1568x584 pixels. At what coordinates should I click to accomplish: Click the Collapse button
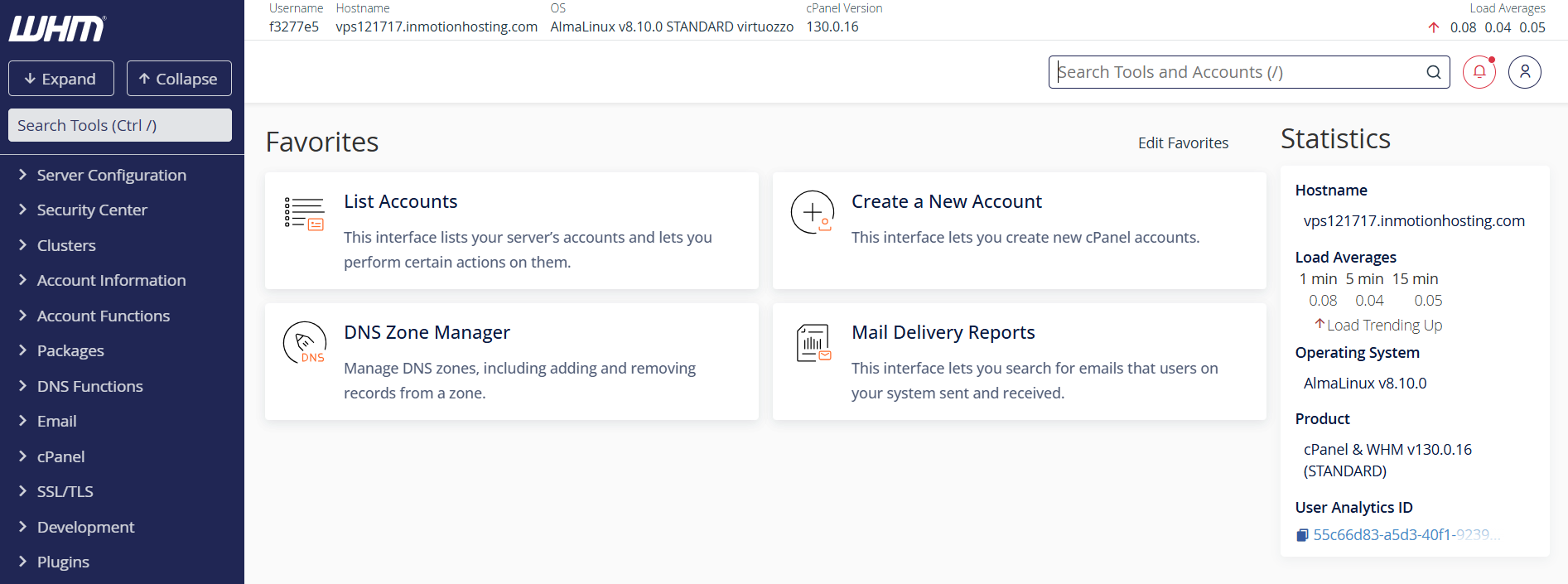(179, 79)
